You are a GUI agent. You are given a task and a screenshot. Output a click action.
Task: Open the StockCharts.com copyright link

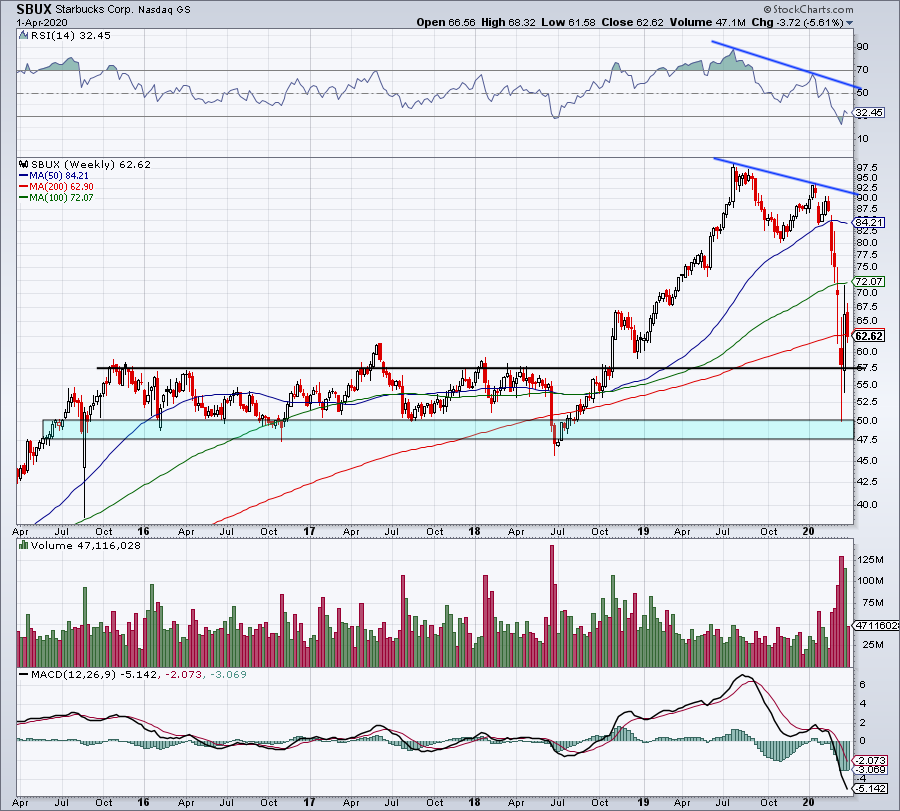click(x=808, y=9)
